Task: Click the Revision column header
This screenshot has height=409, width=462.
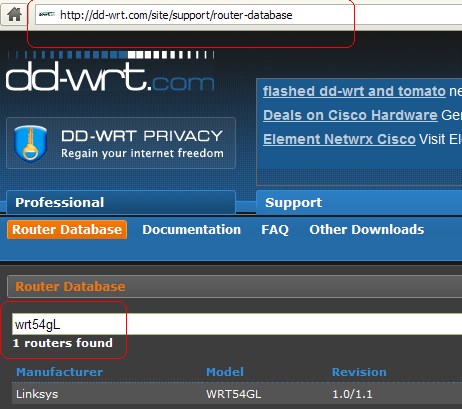Action: pos(359,372)
